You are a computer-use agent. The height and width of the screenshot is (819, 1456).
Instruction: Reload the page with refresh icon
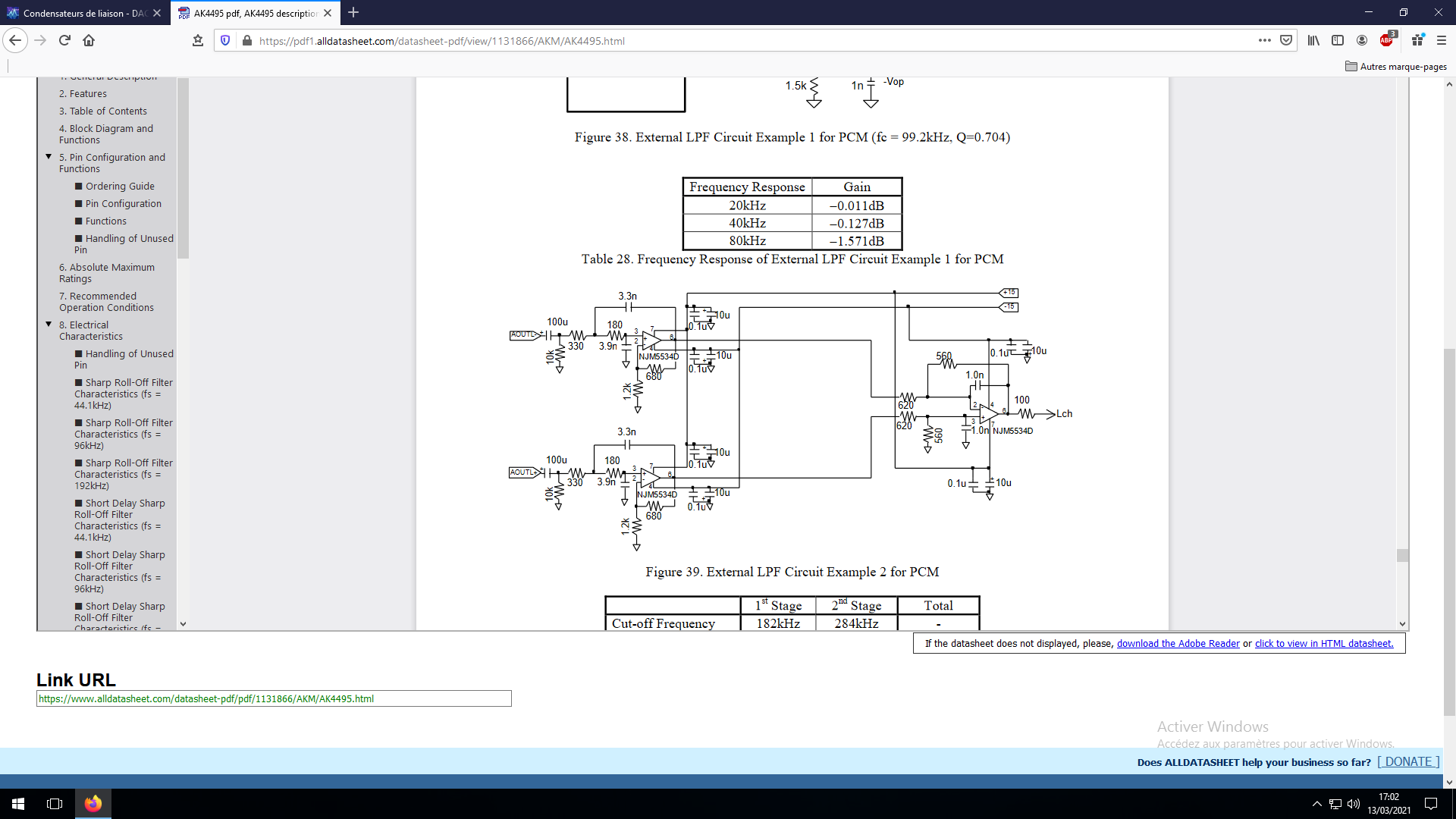[x=64, y=41]
